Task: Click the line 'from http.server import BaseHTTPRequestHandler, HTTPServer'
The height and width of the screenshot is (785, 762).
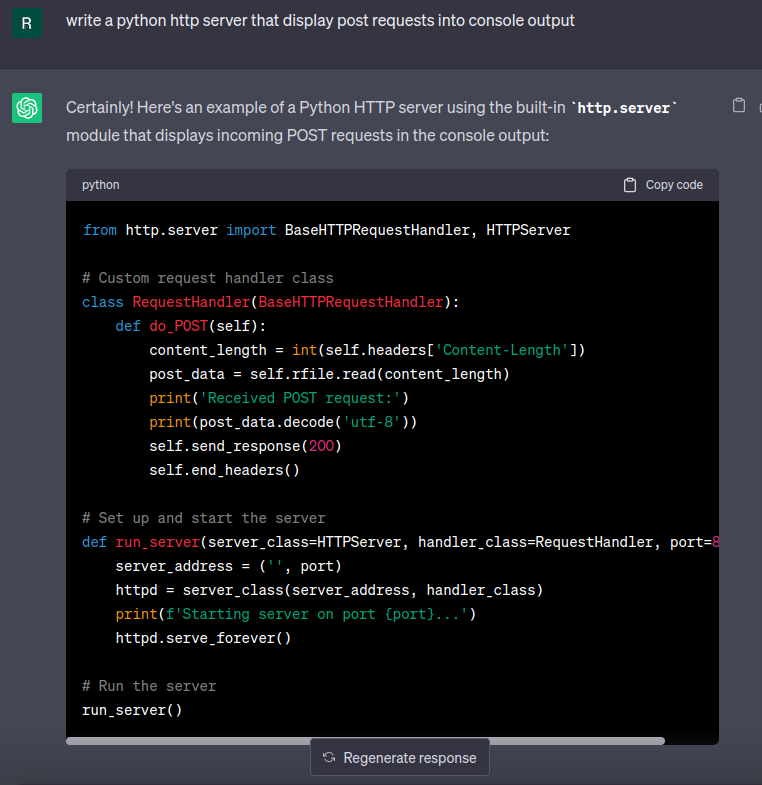Action: 326,230
